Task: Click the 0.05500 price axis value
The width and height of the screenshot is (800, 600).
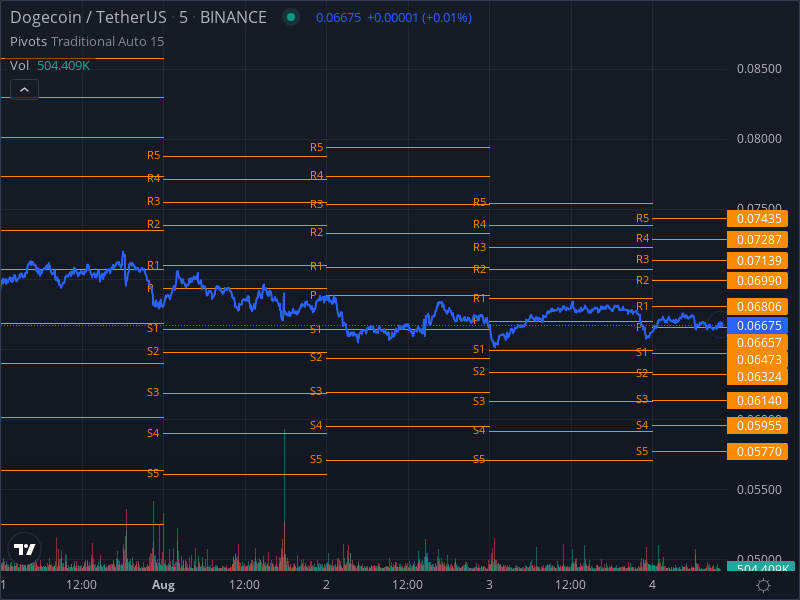Action: (x=759, y=490)
